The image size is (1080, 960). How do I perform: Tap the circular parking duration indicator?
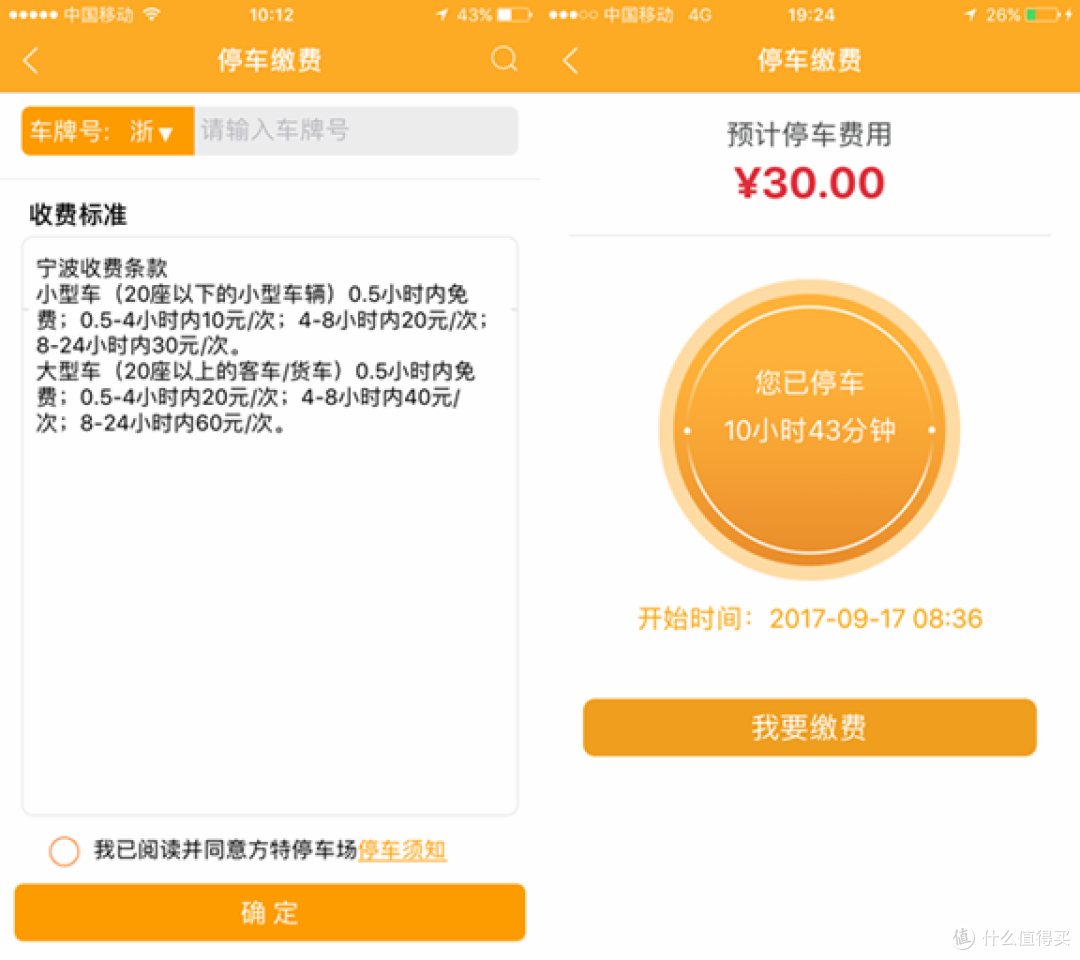coord(809,430)
